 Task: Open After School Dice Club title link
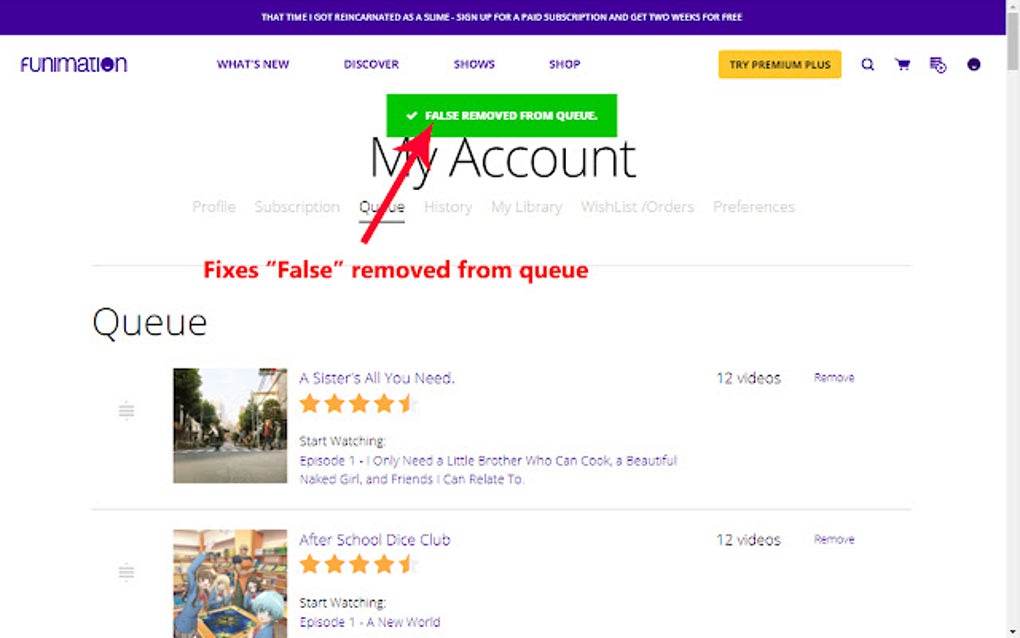[375, 540]
